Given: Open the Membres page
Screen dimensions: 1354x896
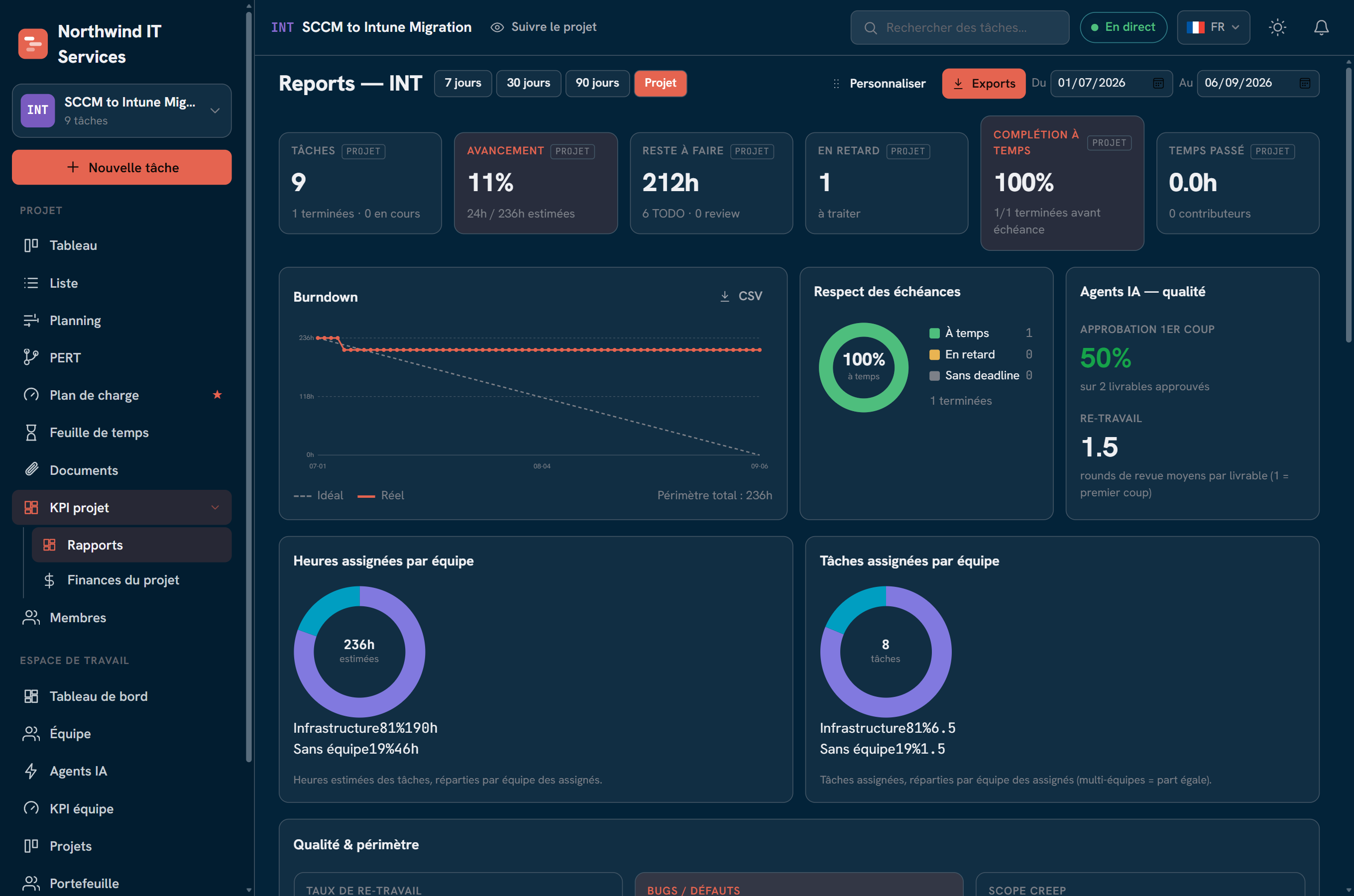Looking at the screenshot, I should [121, 618].
